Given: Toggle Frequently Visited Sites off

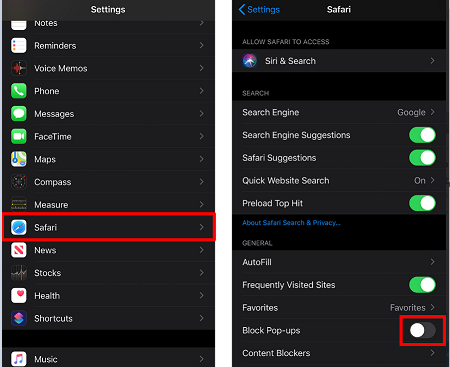Looking at the screenshot, I should coord(422,285).
